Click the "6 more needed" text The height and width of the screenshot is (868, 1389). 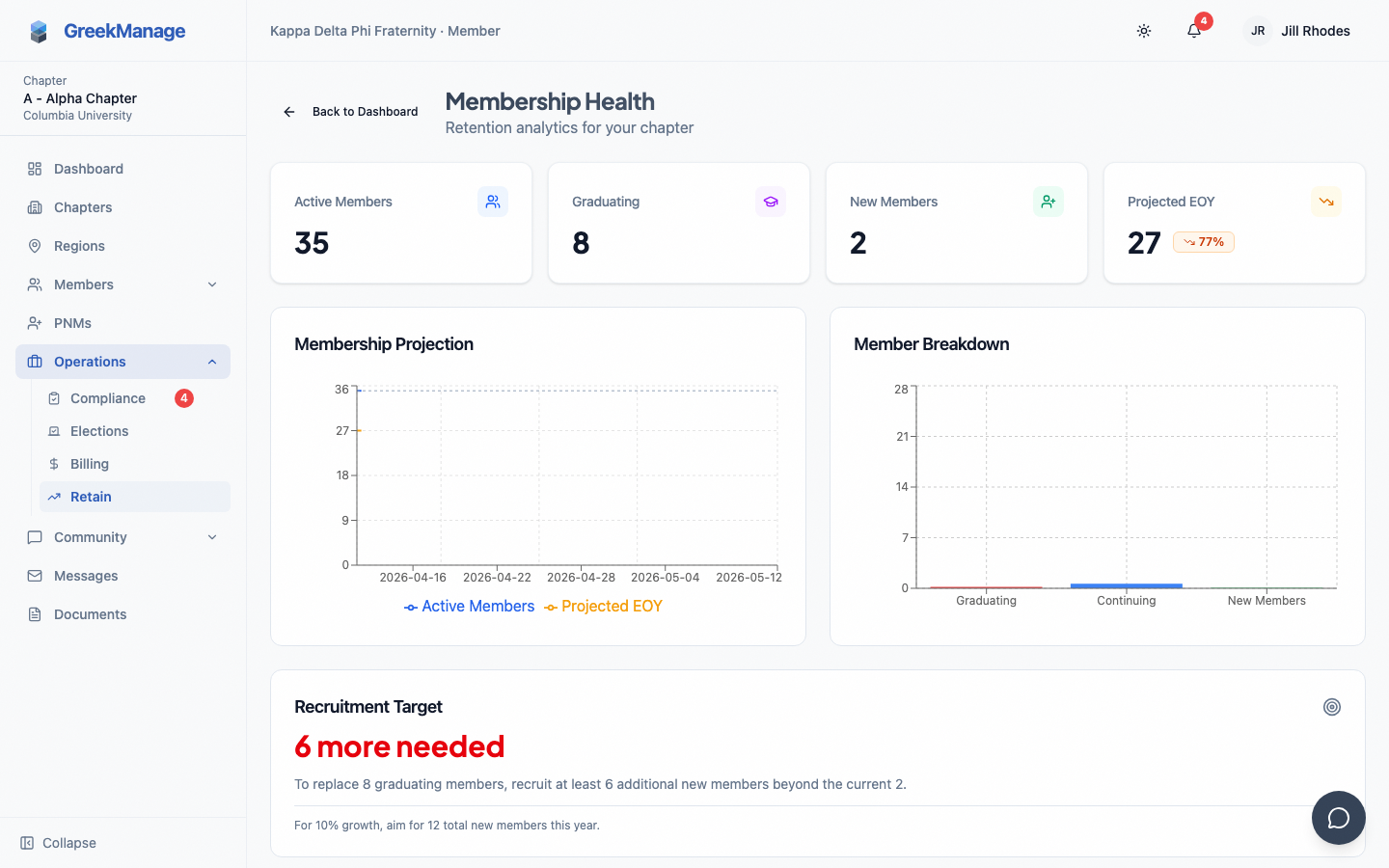coord(399,746)
